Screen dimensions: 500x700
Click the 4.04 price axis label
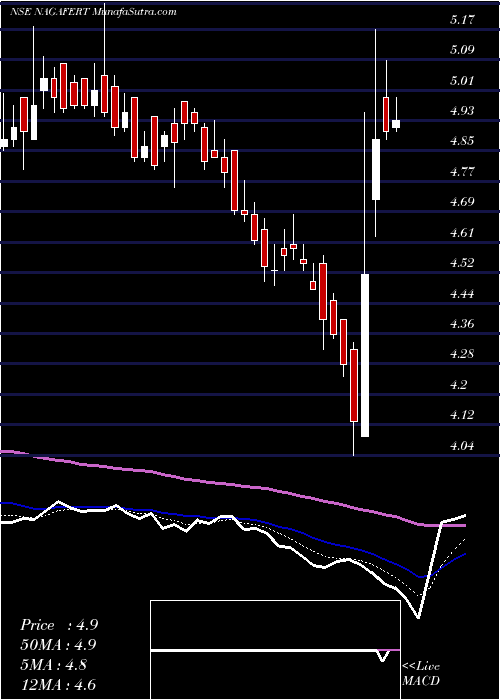(x=462, y=445)
